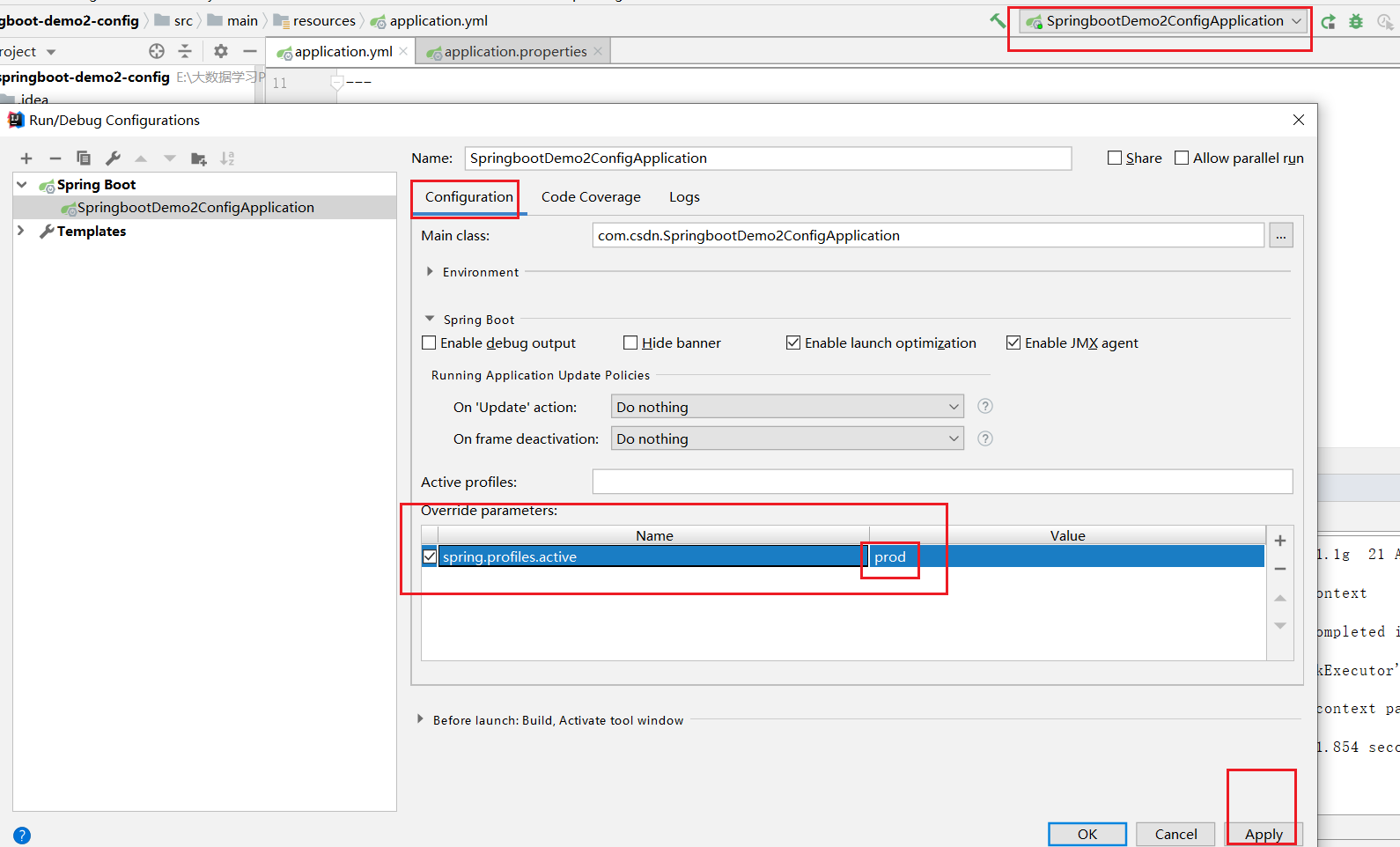Switch to the Configuration tab
Viewport: 1400px width, 847px height.
tap(468, 197)
